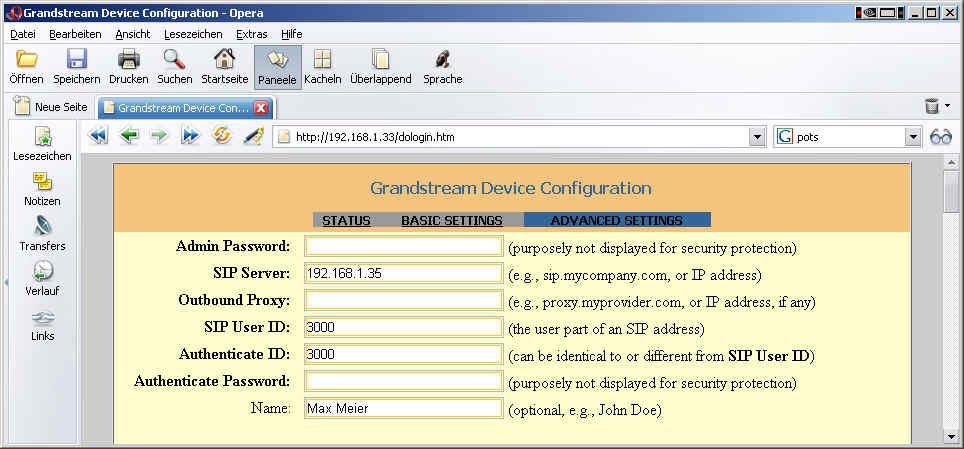
Task: Click the fast forward navigation button
Action: [190, 136]
